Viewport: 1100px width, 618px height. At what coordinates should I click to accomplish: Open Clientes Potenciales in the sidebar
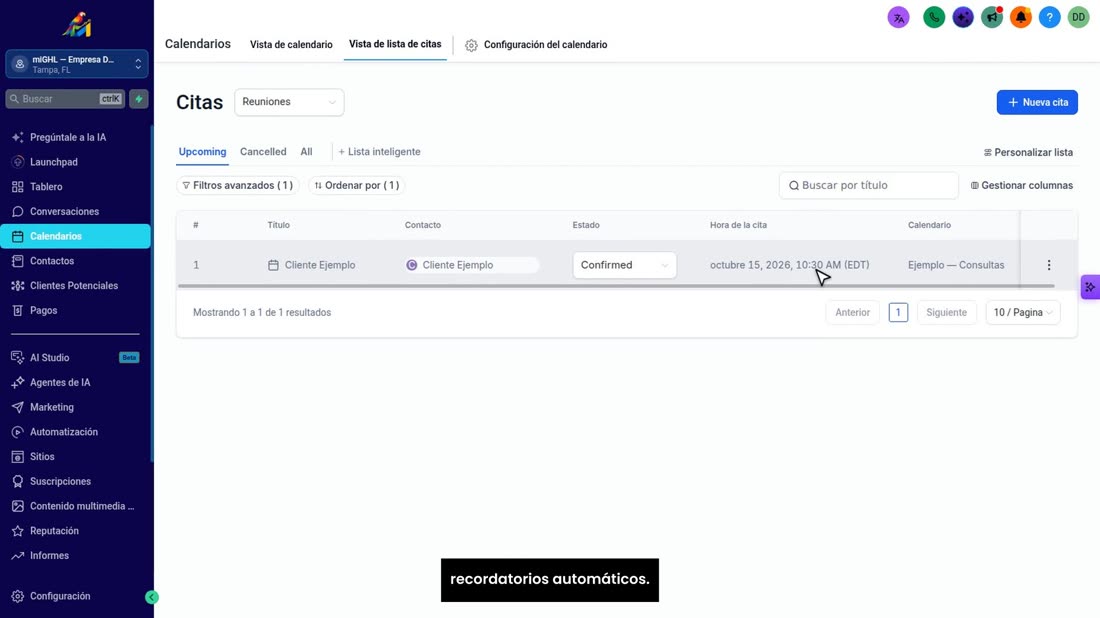coord(76,286)
